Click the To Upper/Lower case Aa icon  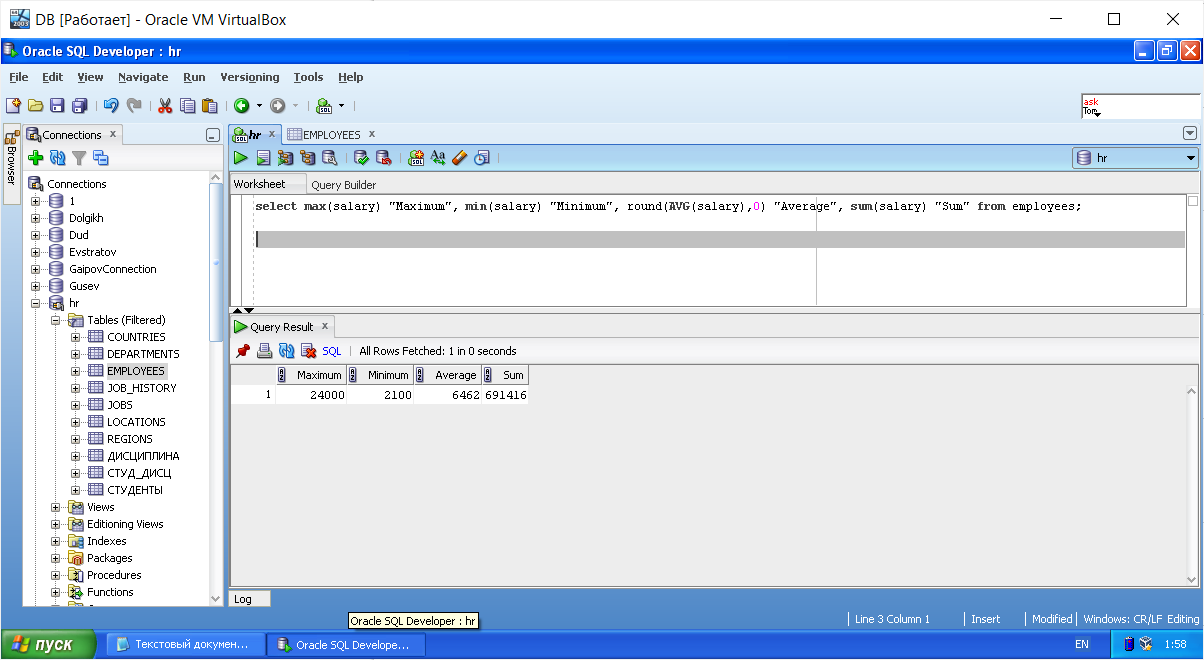[438, 158]
